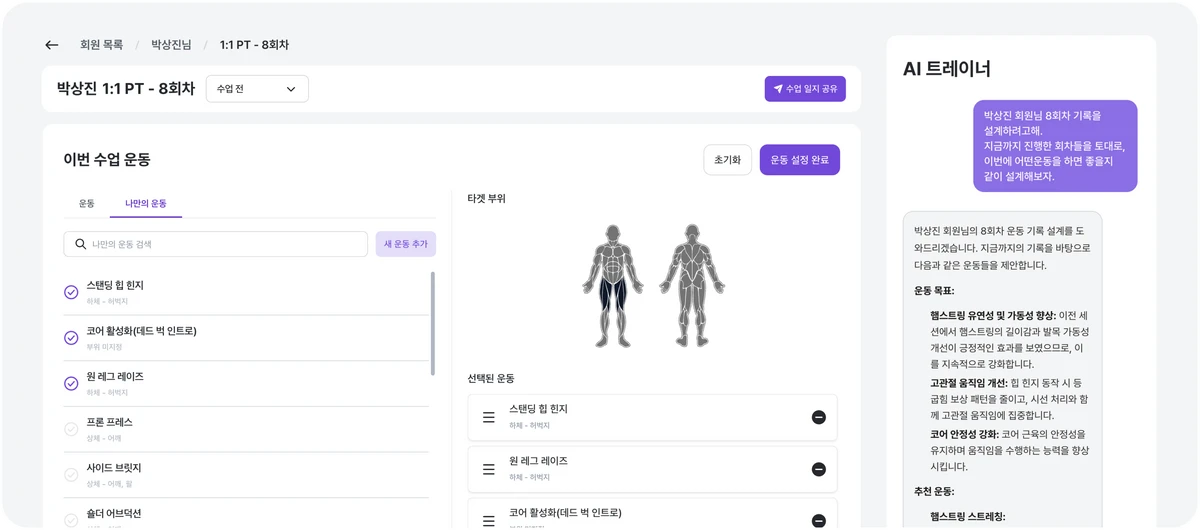Image resolution: width=1200 pixels, height=530 pixels.
Task: Grab the reorder handle of selected 코어 활성화
Action: click(x=489, y=520)
